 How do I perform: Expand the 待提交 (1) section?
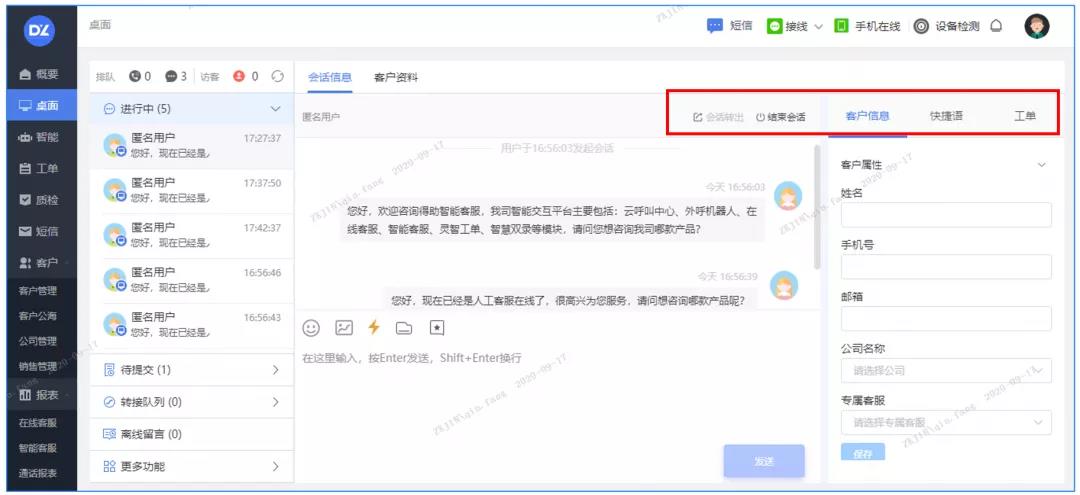click(x=190, y=370)
